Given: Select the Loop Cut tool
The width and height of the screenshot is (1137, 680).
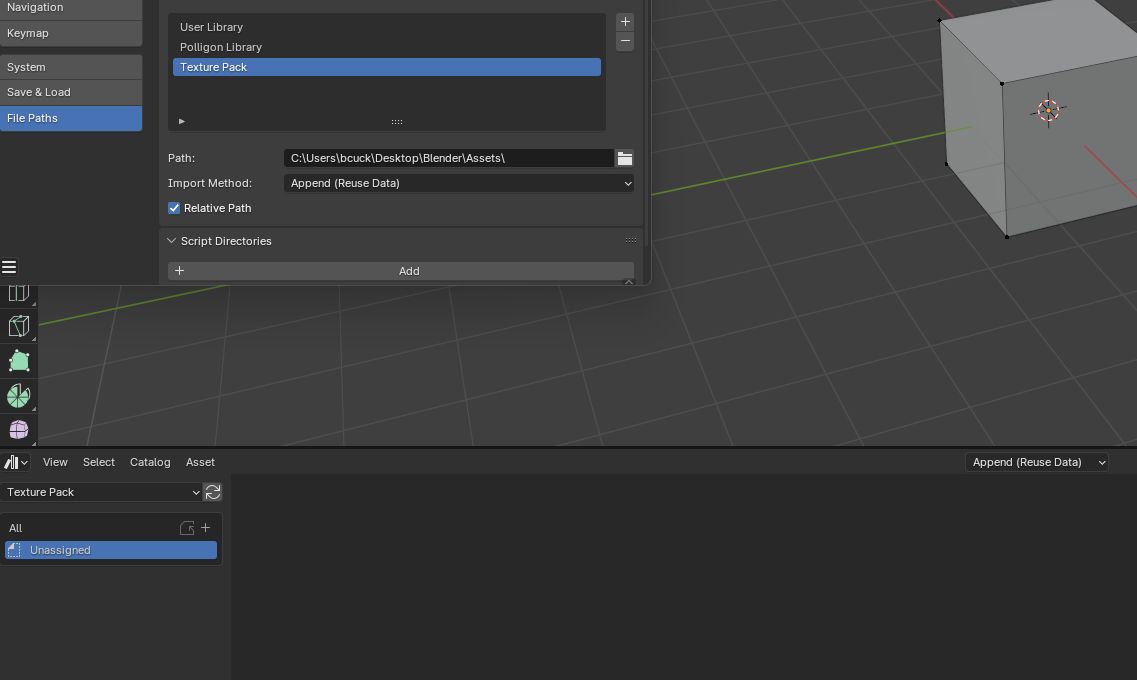Looking at the screenshot, I should pyautogui.click(x=18, y=291).
